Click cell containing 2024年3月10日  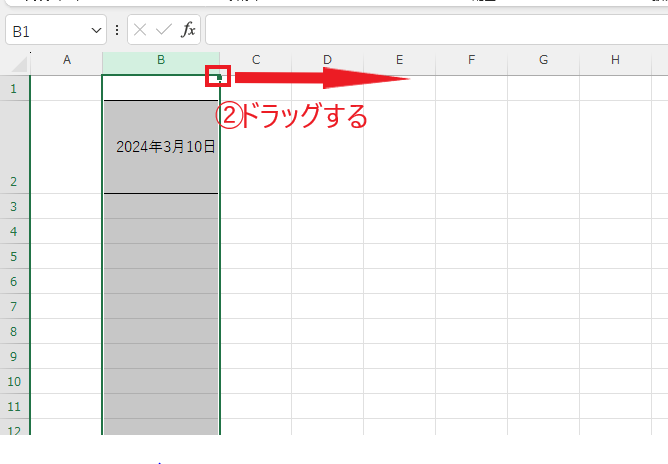pos(161,147)
